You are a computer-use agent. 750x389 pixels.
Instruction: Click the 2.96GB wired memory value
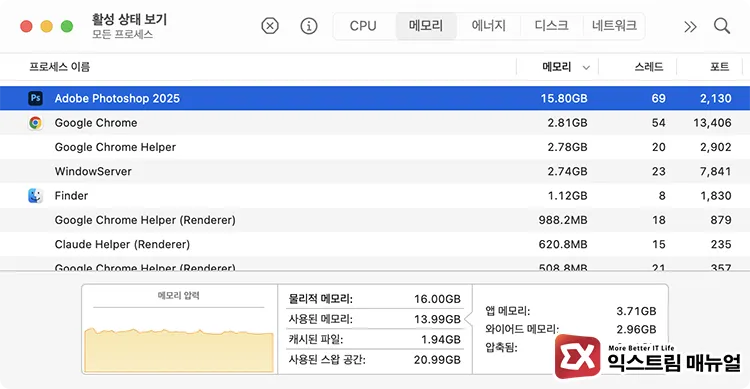(x=636, y=329)
